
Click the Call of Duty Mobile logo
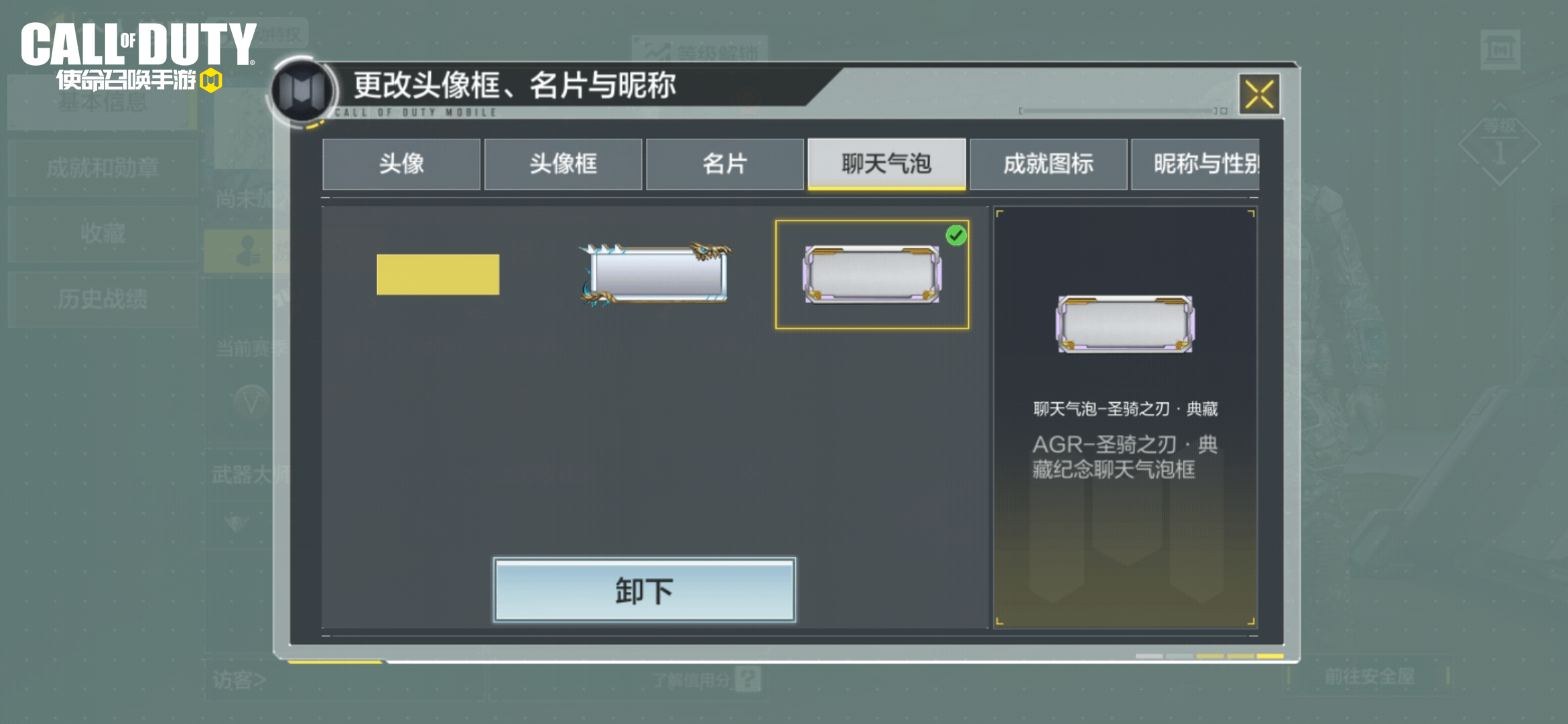coord(138,56)
